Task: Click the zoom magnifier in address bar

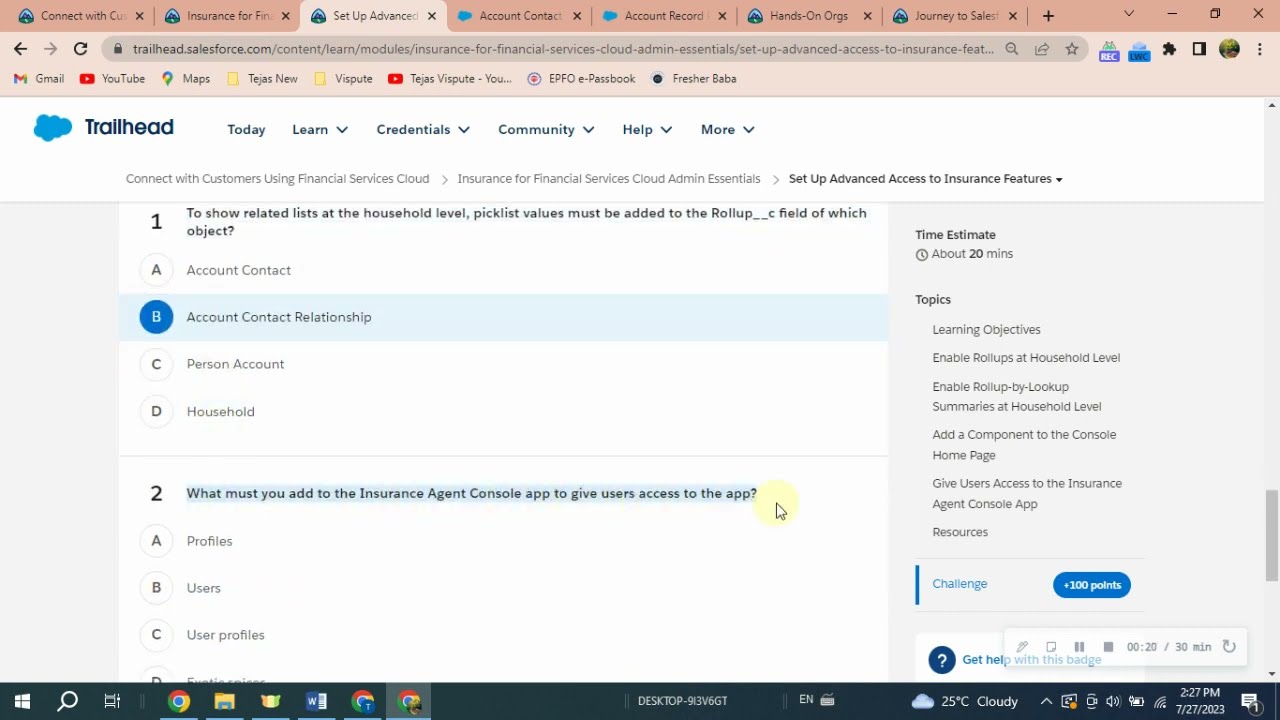Action: [x=1012, y=49]
